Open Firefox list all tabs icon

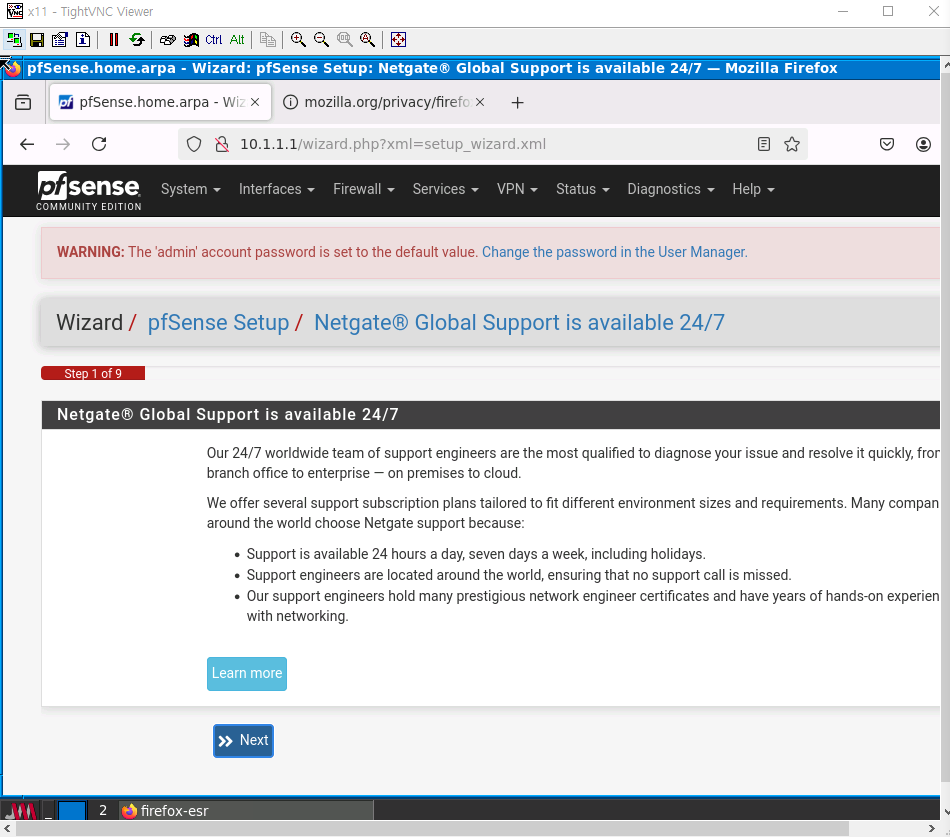click(x=23, y=102)
